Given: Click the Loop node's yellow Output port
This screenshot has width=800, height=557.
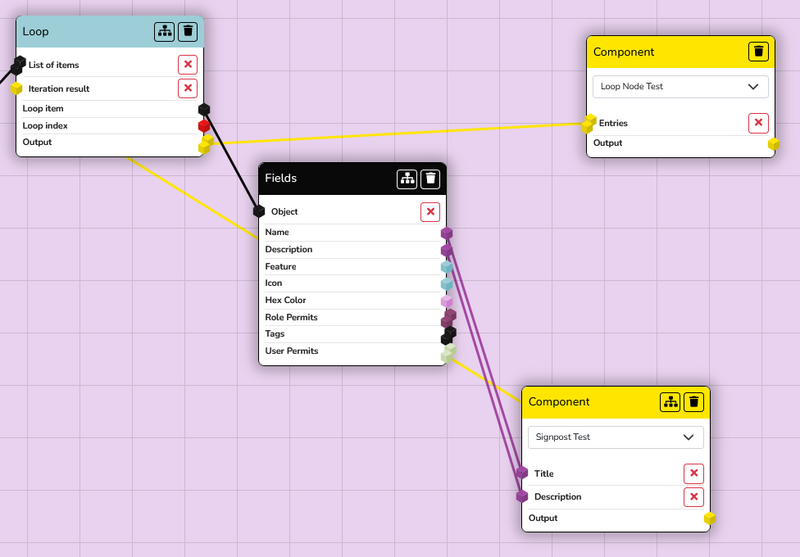Looking at the screenshot, I should coord(205,144).
